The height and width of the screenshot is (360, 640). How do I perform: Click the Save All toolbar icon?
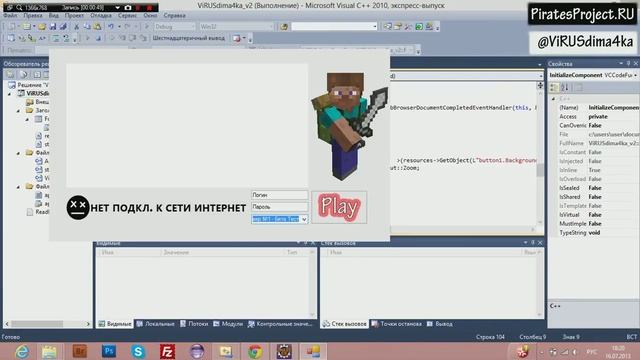click(x=63, y=27)
